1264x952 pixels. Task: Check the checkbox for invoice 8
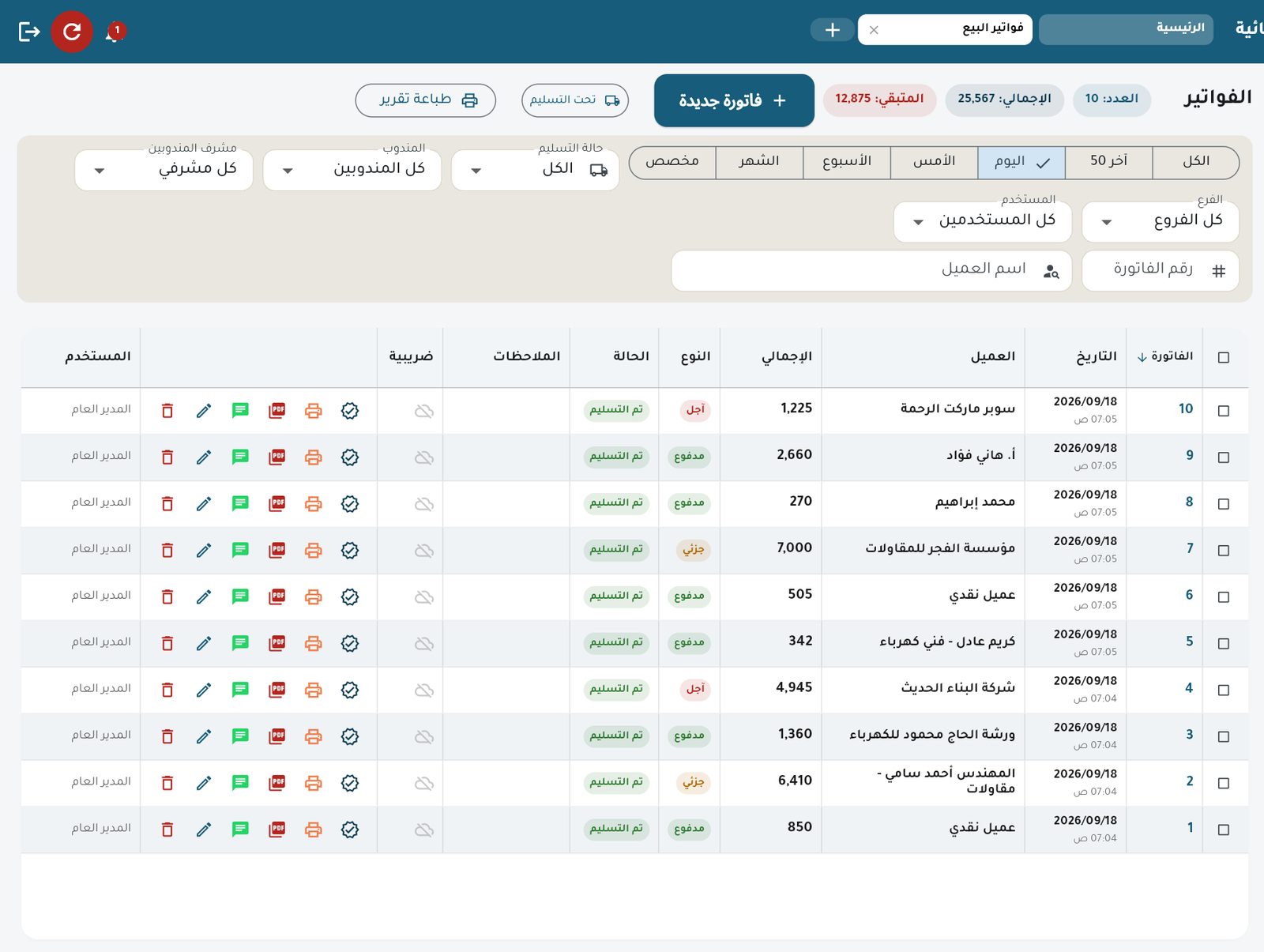coord(1224,504)
